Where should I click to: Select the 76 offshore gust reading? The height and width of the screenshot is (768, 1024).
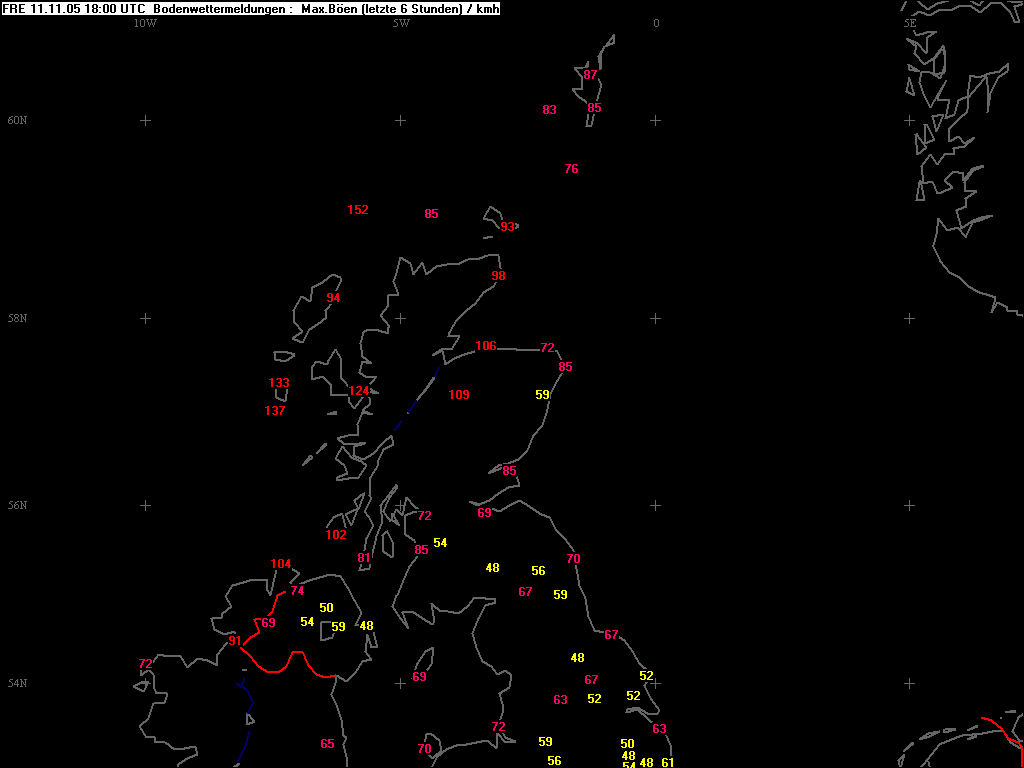click(571, 168)
